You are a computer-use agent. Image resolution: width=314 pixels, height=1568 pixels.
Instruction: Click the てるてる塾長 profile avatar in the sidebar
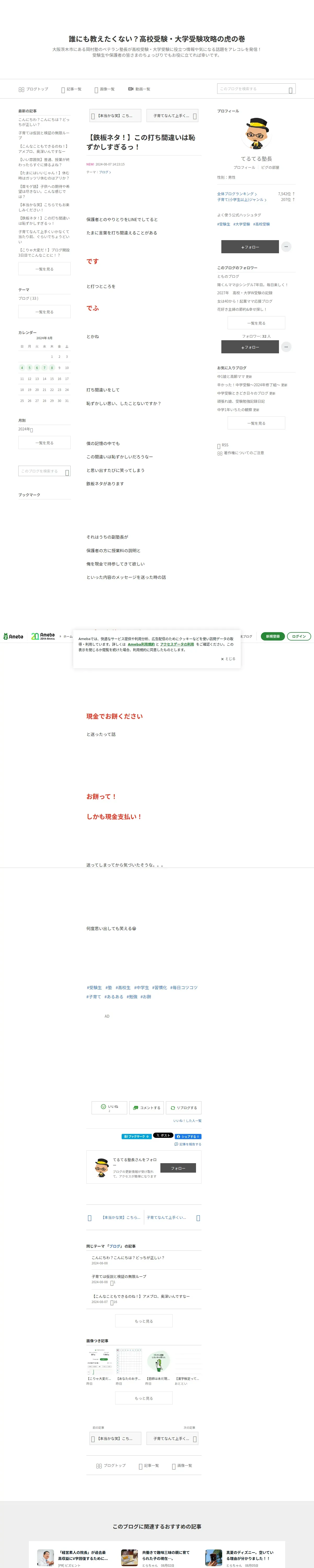pos(257,134)
